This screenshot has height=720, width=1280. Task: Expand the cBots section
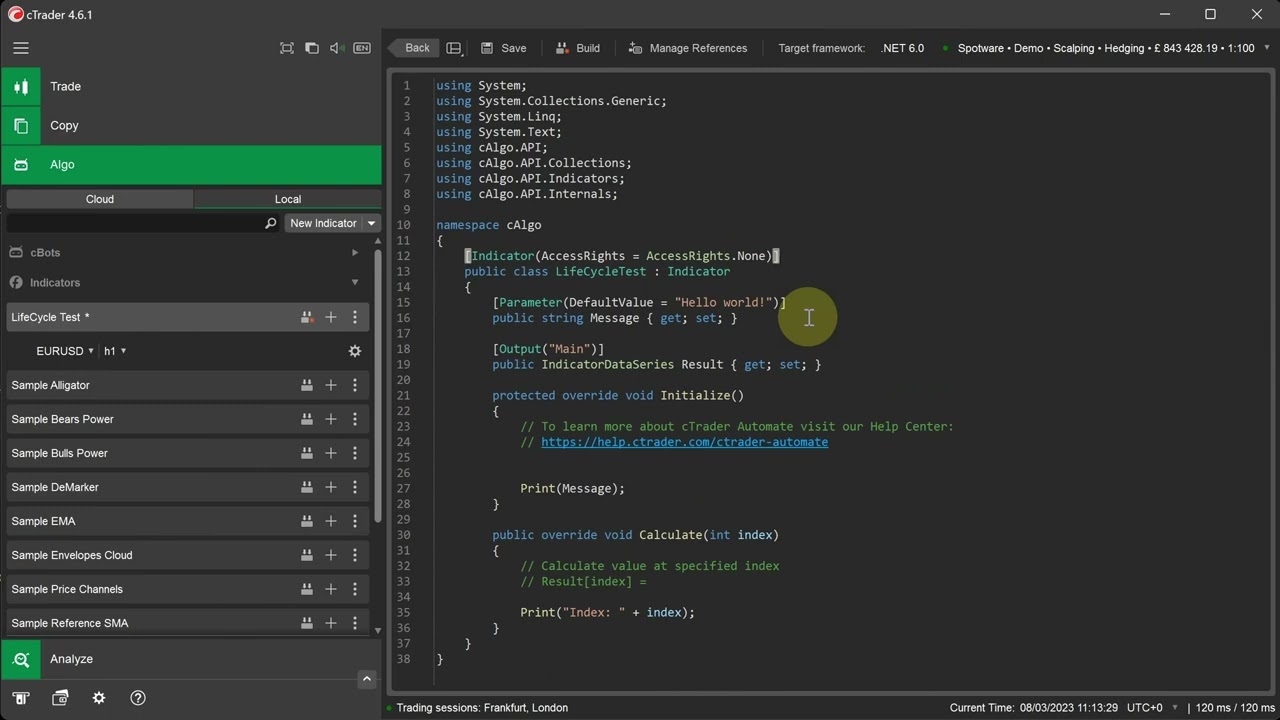(355, 253)
